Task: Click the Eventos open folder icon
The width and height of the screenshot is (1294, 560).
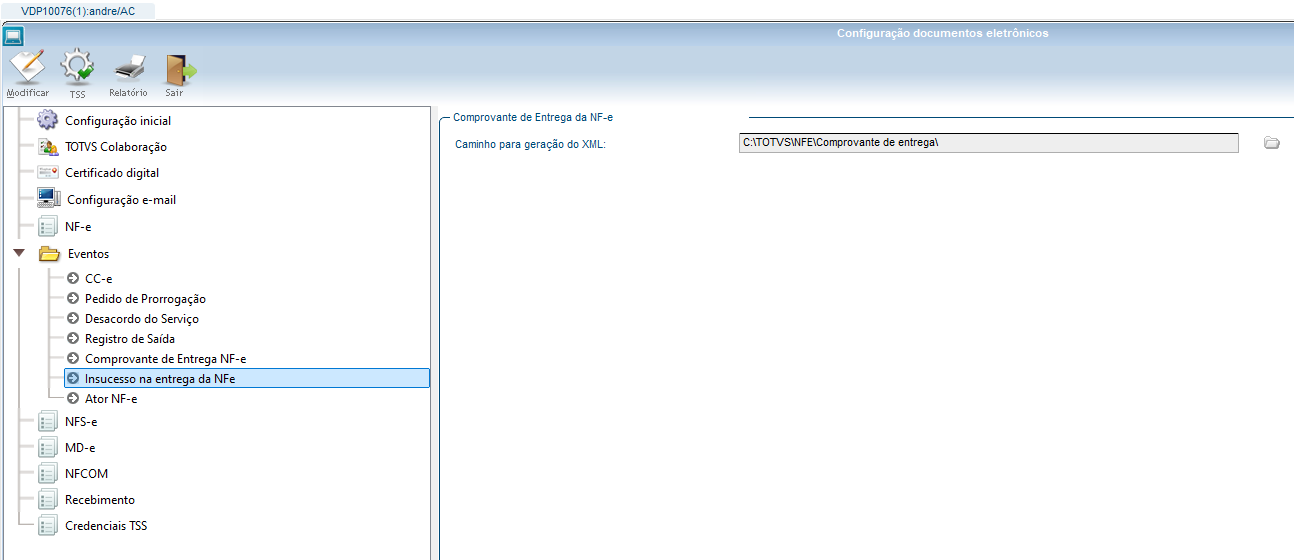Action: (49, 254)
